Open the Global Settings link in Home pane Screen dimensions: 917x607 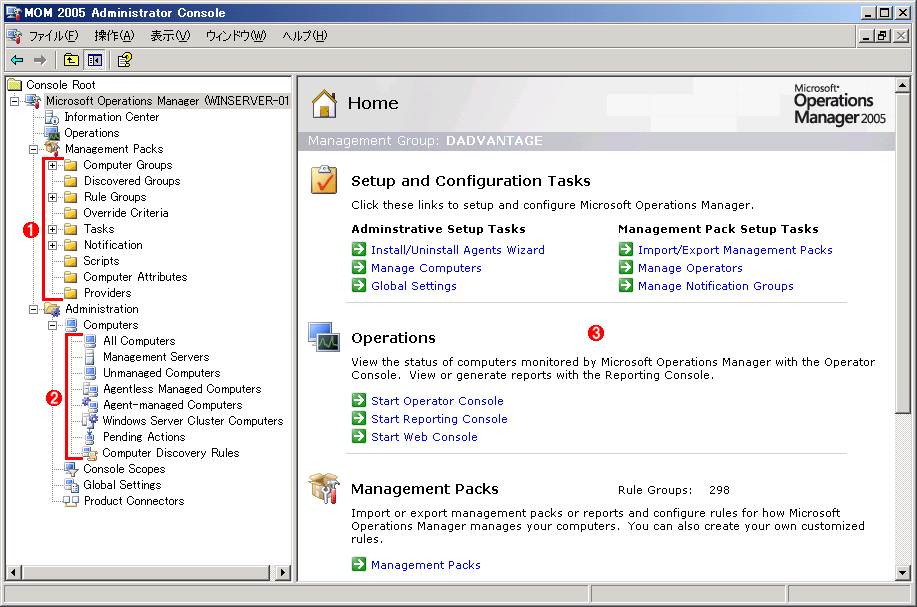[413, 286]
